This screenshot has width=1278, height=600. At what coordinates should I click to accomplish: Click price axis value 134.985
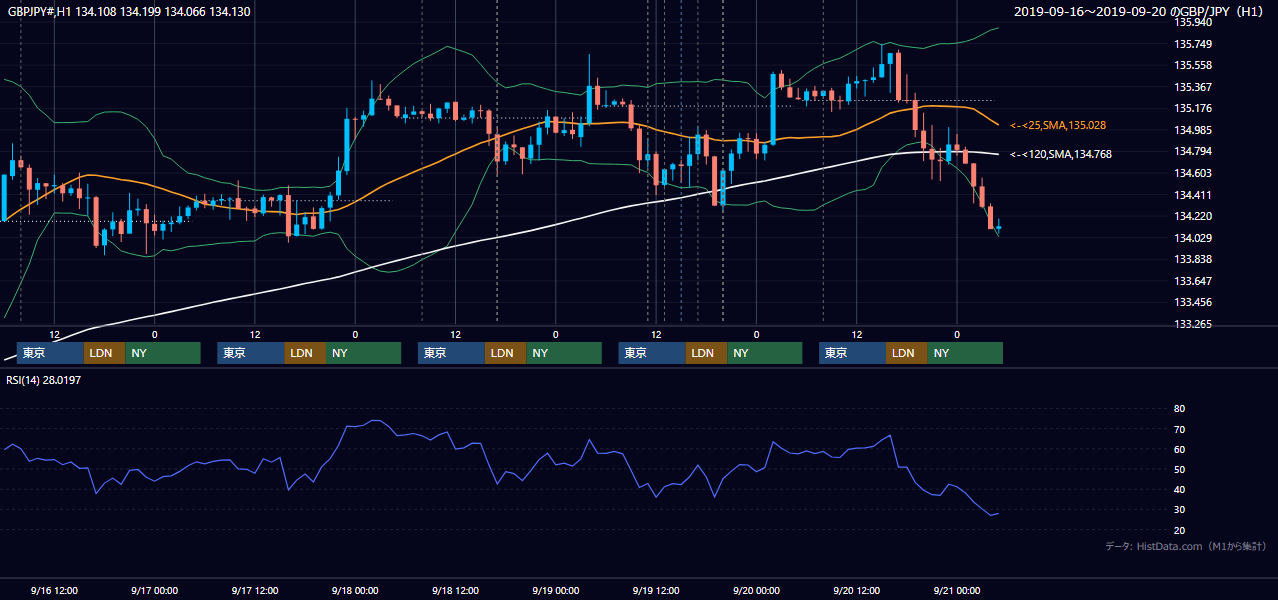click(1193, 130)
